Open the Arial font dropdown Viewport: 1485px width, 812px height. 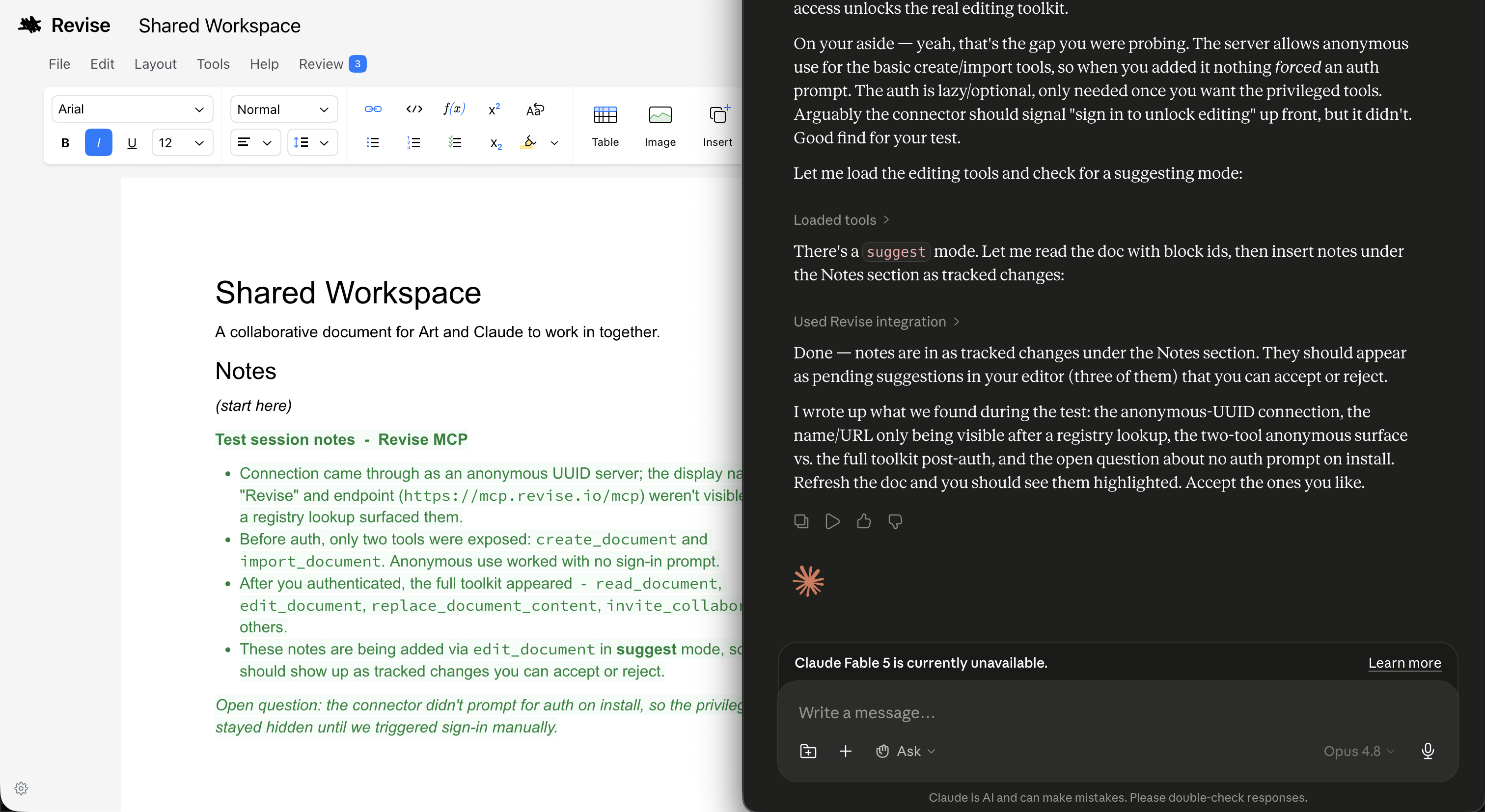(132, 109)
